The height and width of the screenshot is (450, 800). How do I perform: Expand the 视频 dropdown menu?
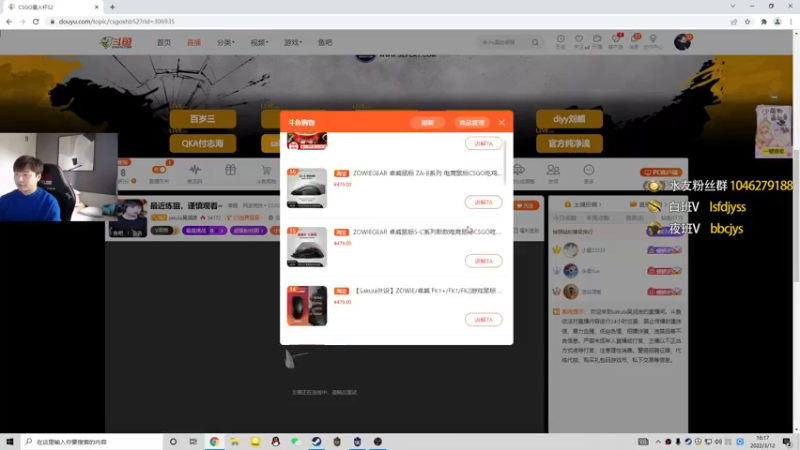click(x=259, y=42)
